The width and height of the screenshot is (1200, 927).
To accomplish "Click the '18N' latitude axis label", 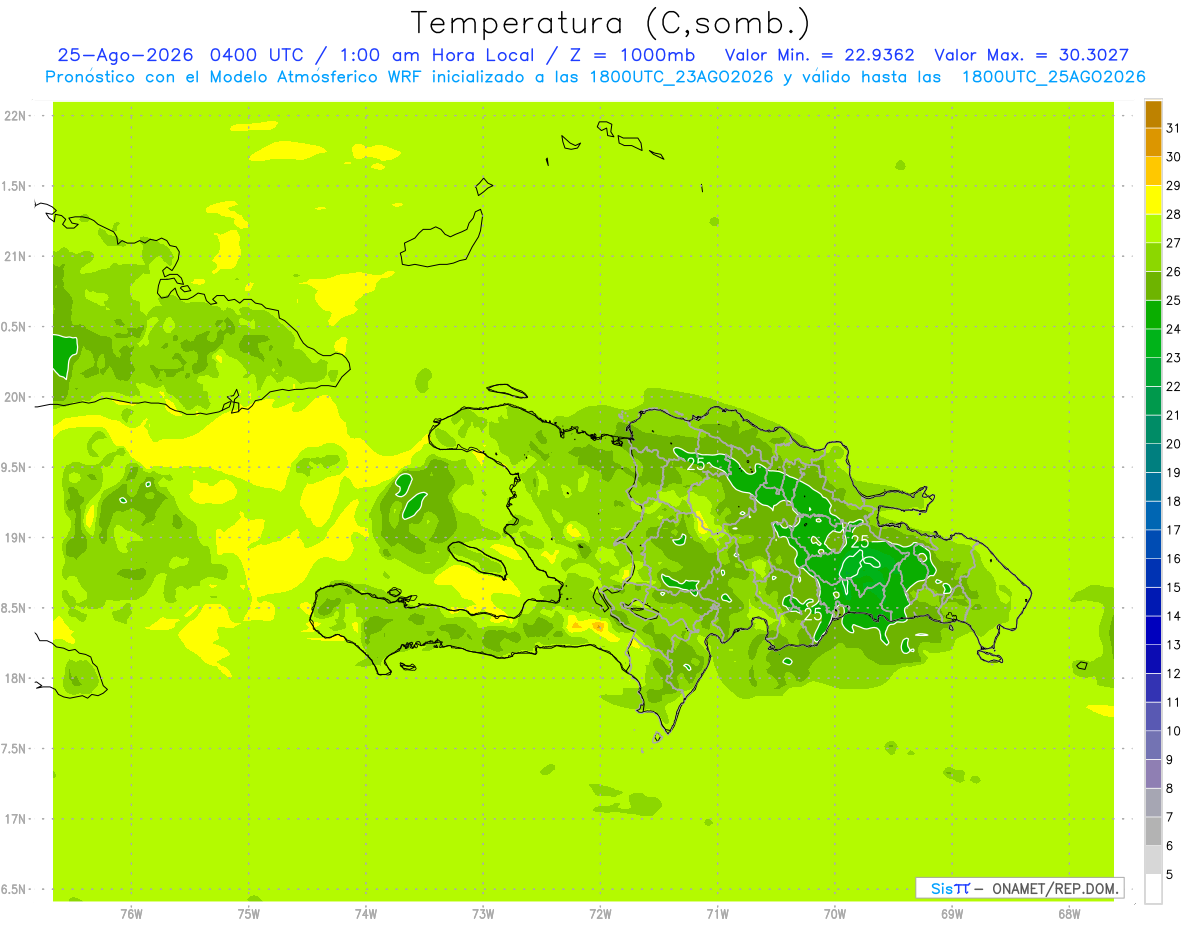I will (x=17, y=678).
